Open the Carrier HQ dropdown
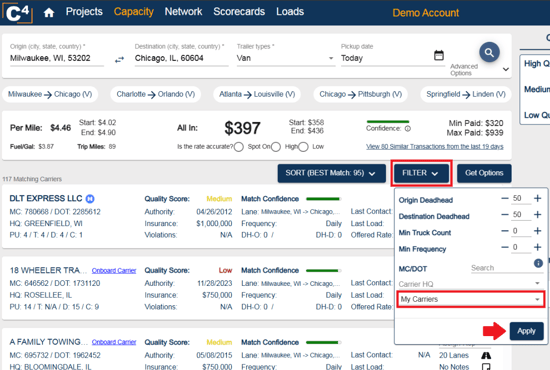 pyautogui.click(x=470, y=284)
